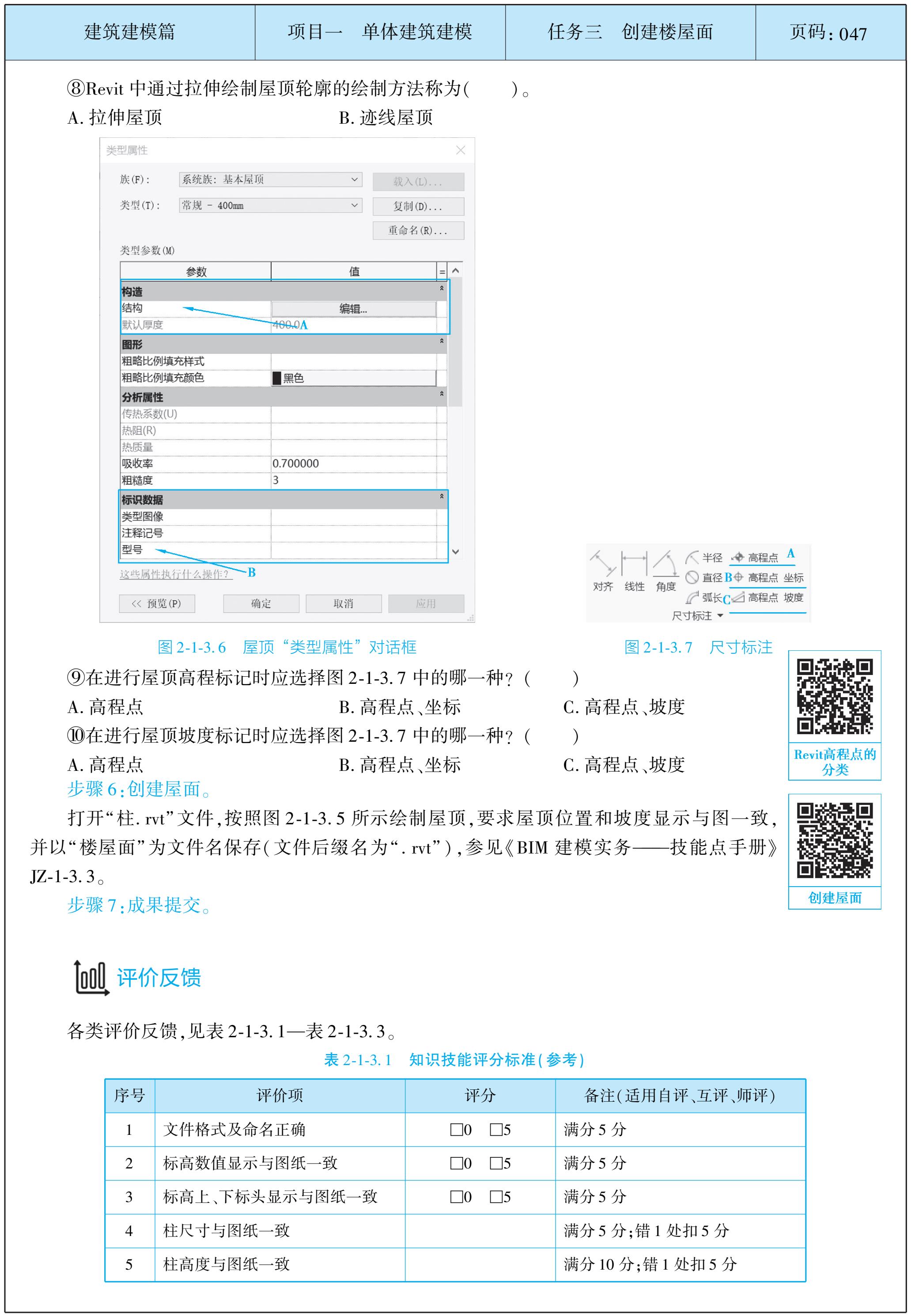
Task: Click the 热阻(R) parameter row
Action: pos(284,430)
